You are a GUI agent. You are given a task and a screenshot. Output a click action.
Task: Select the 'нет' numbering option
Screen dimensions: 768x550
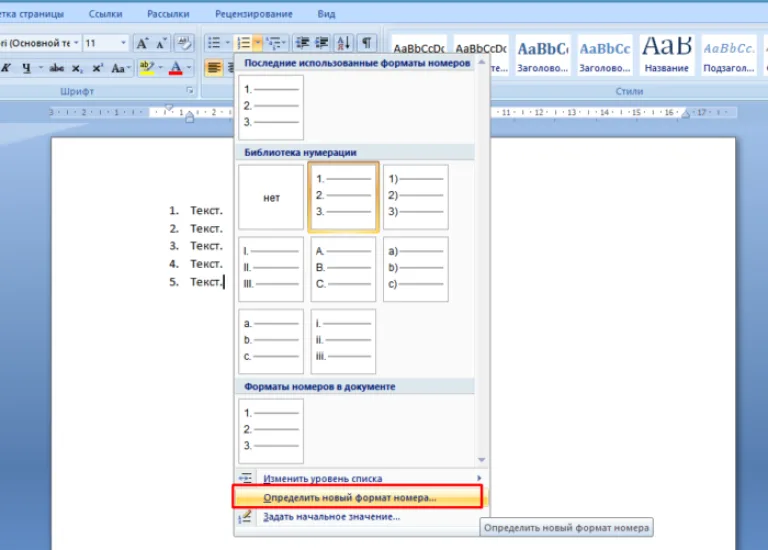271,197
